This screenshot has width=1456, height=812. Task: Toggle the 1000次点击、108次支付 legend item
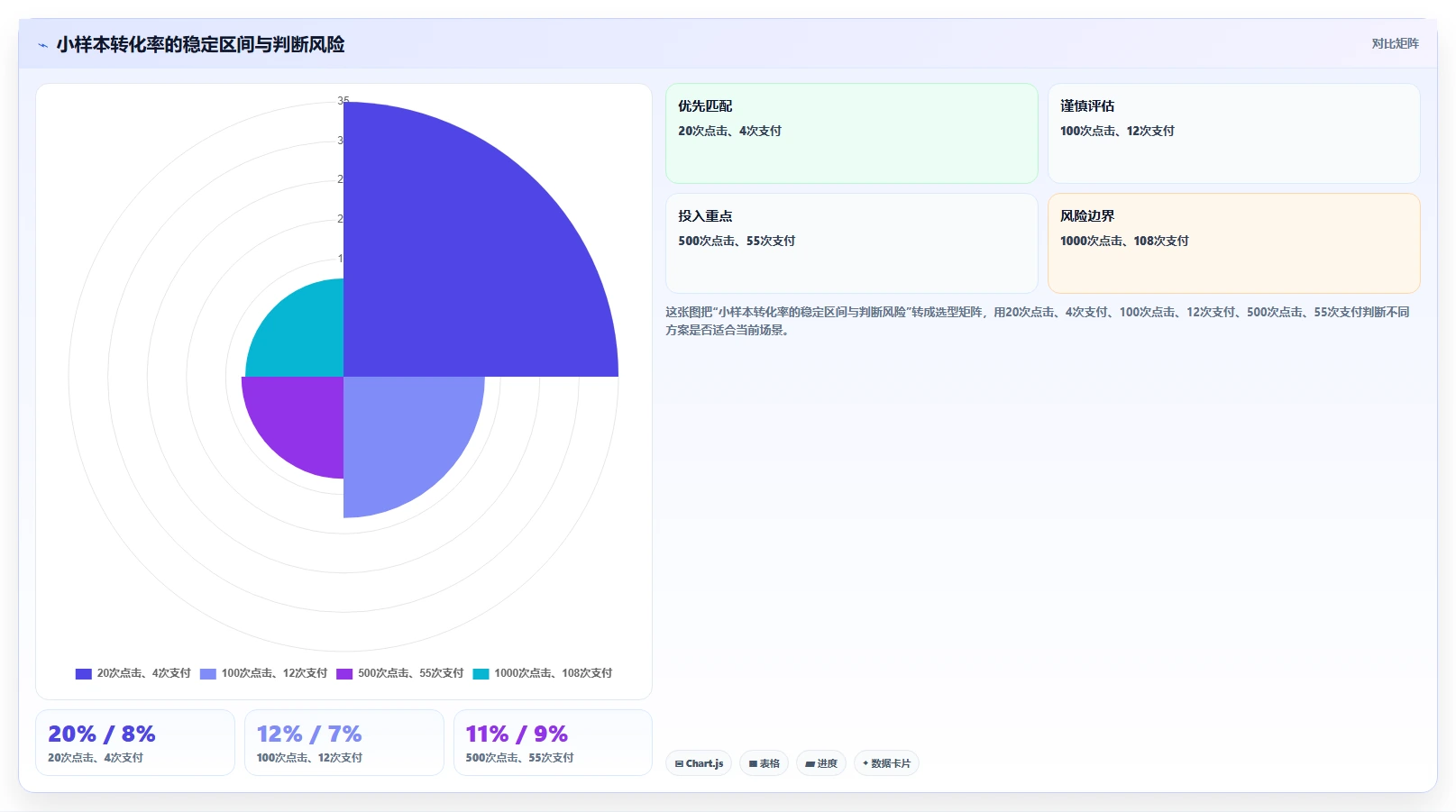[542, 673]
